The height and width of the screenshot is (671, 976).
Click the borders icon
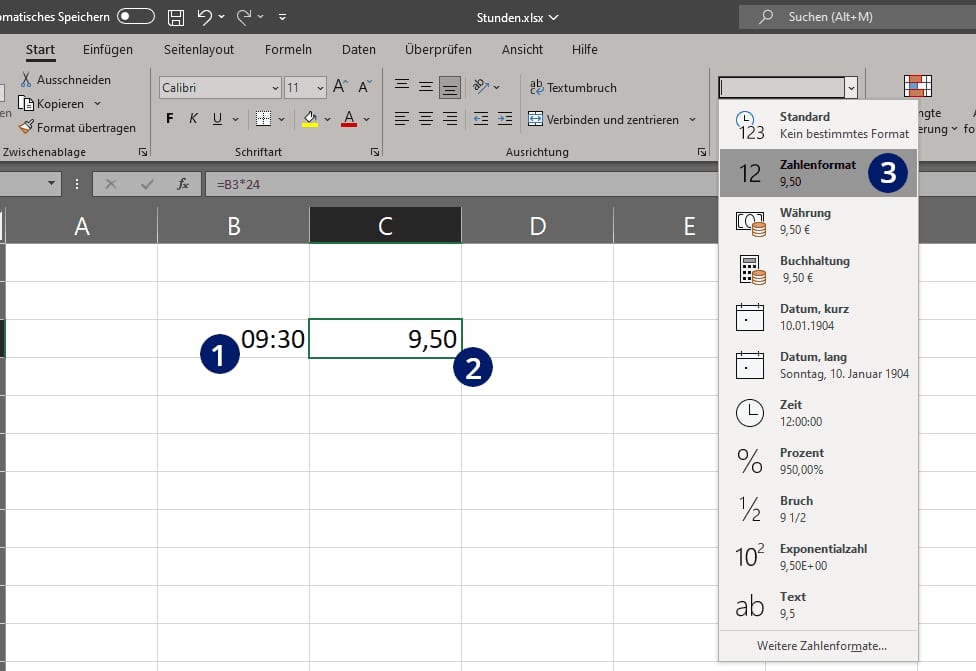coord(263,118)
